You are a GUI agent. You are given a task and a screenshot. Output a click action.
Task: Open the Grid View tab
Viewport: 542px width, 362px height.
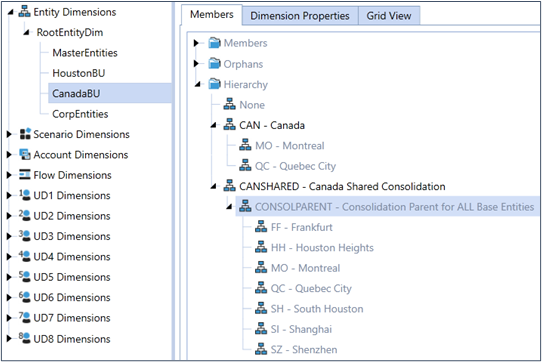coord(389,16)
